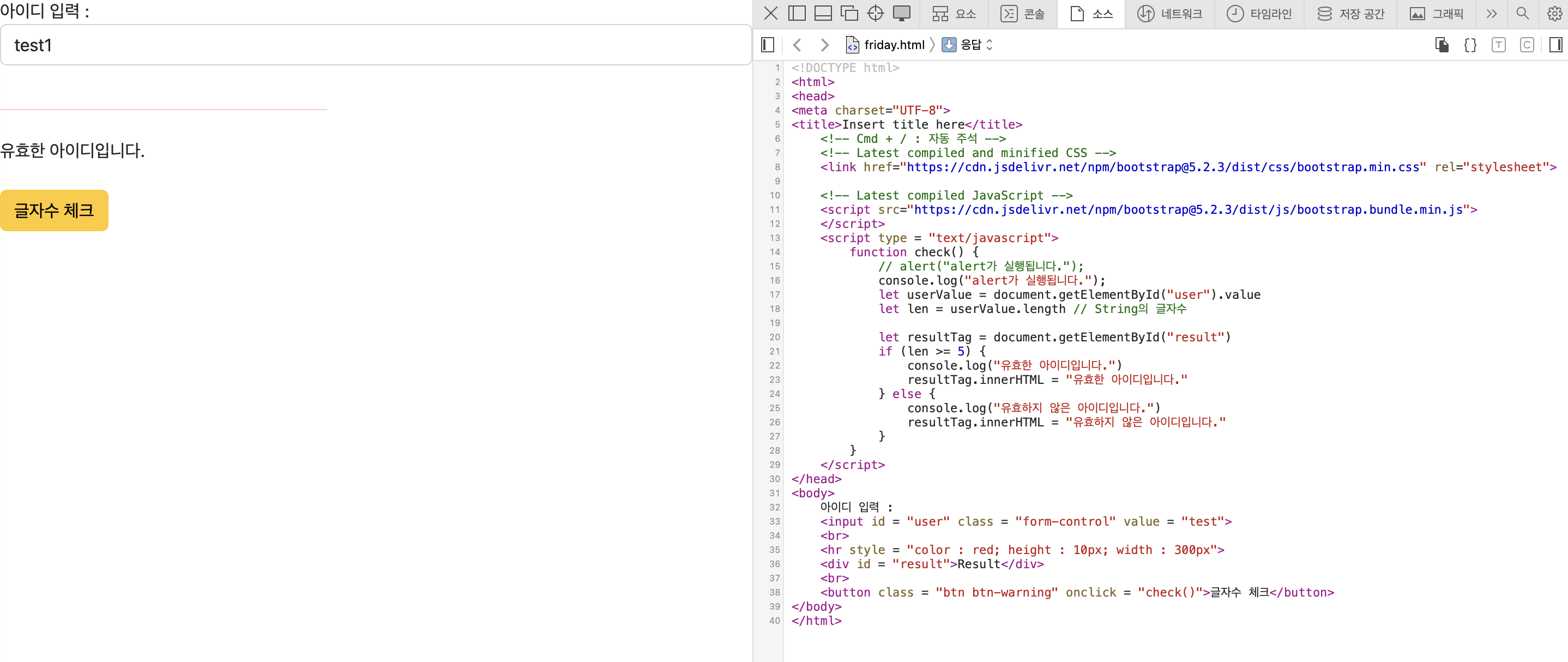Click inside the 아이디 입력 input field

(376, 45)
